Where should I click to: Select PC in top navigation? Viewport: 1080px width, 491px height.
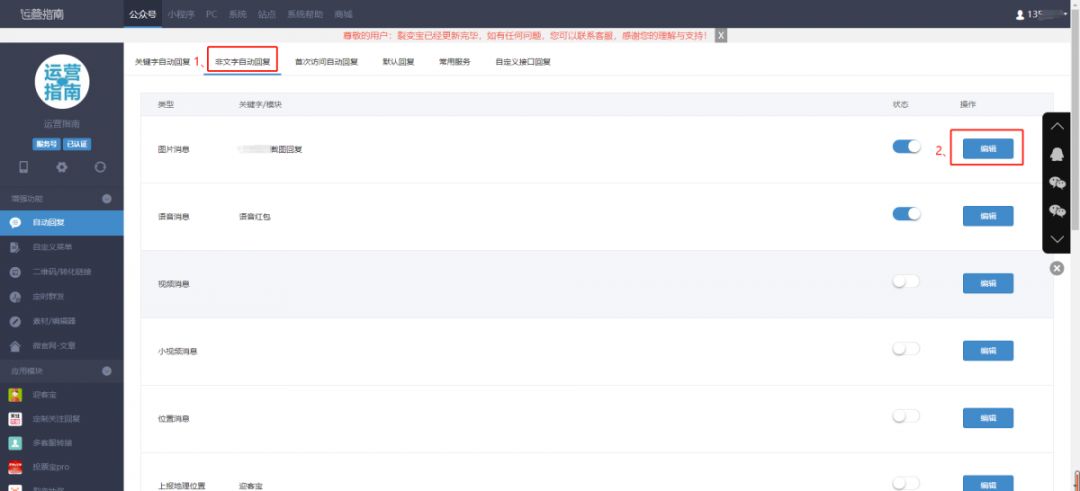click(x=212, y=14)
